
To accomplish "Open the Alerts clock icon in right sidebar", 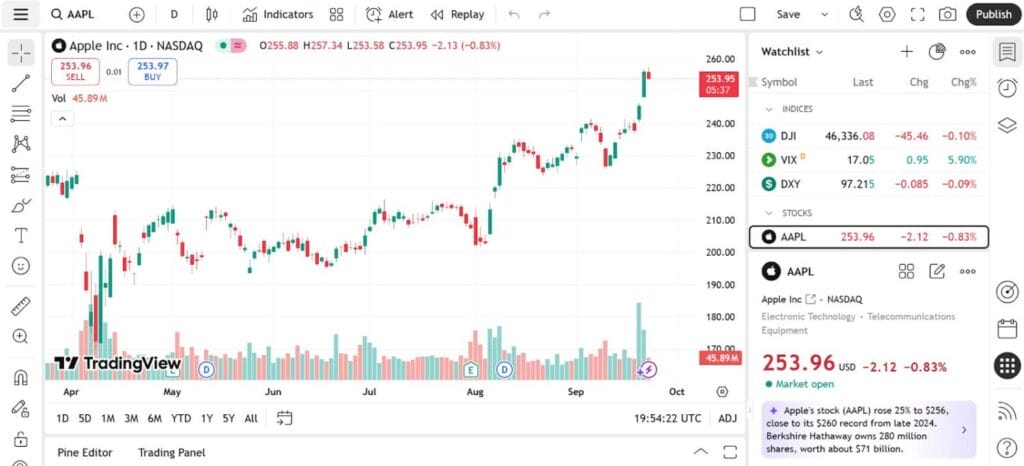I will point(1007,88).
